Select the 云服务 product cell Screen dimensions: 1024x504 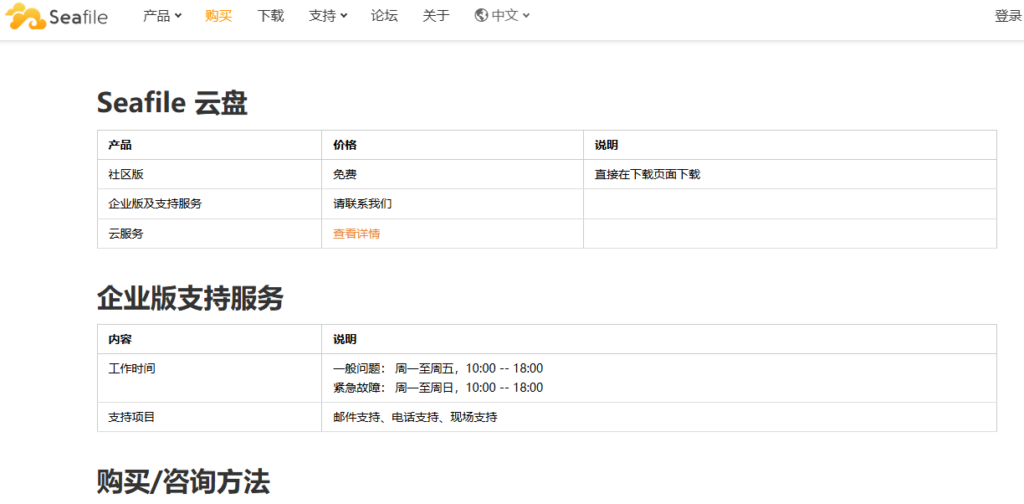tap(210, 234)
